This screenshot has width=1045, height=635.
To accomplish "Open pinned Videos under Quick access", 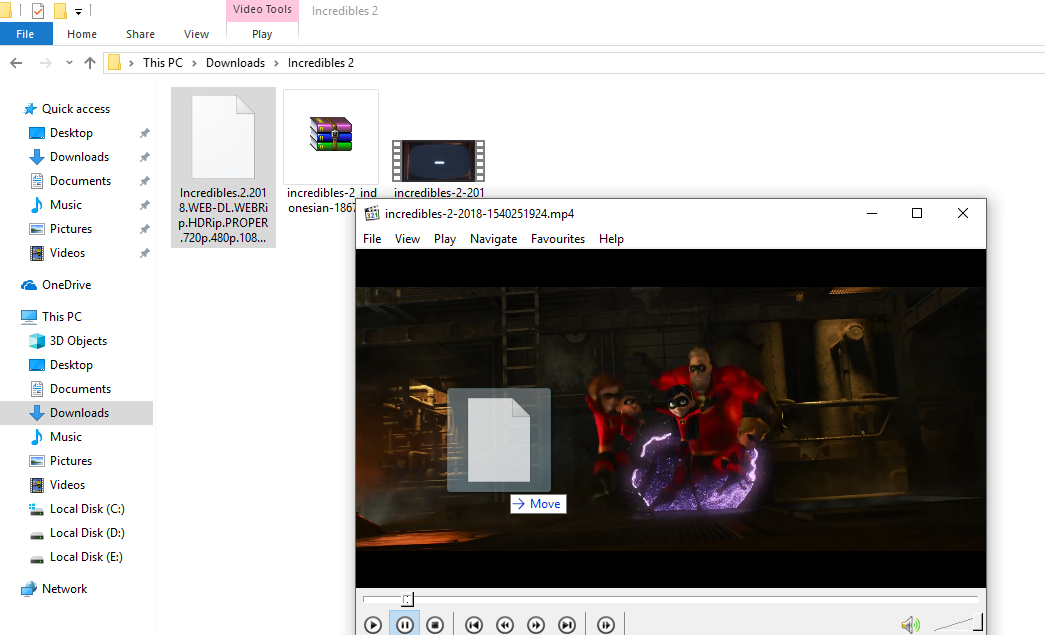I will click(67, 253).
